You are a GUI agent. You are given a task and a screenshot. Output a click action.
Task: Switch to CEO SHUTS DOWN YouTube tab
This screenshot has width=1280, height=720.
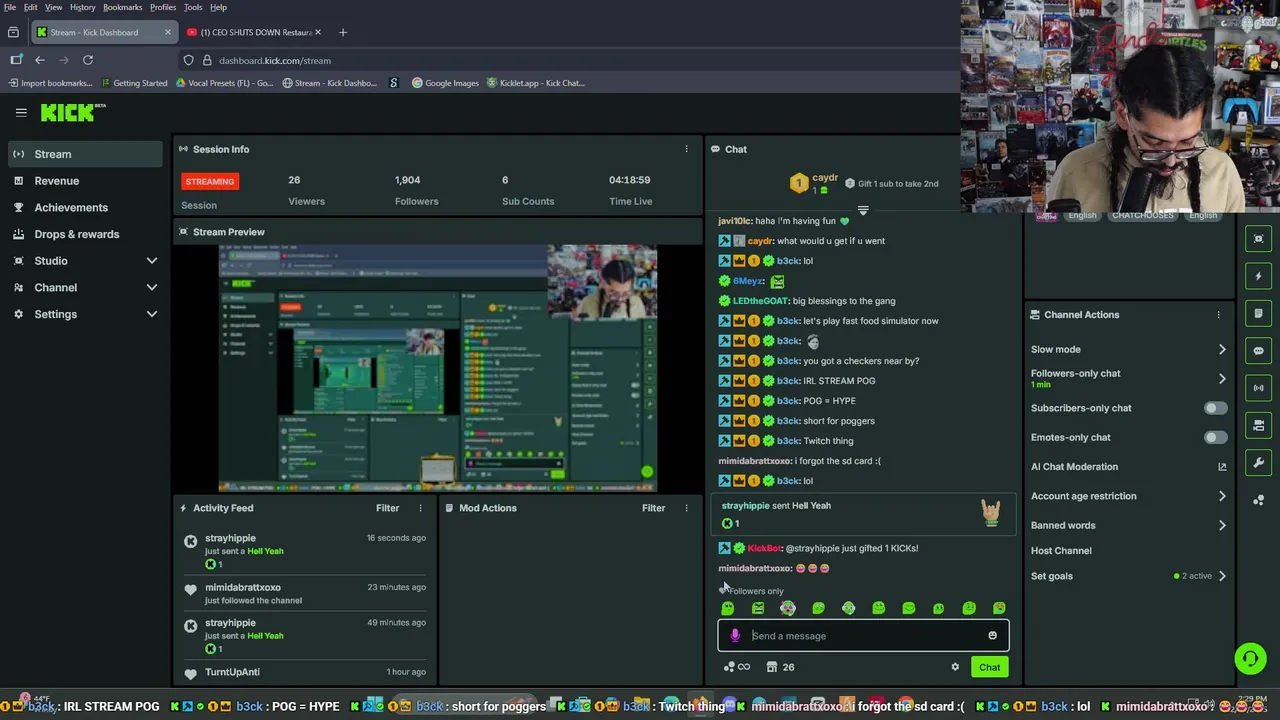pyautogui.click(x=254, y=32)
